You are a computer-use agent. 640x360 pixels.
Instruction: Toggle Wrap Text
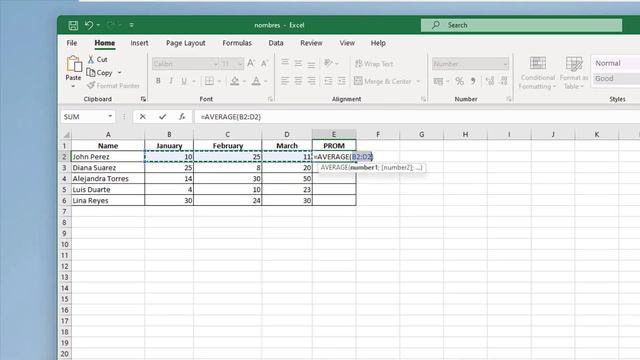pos(374,64)
